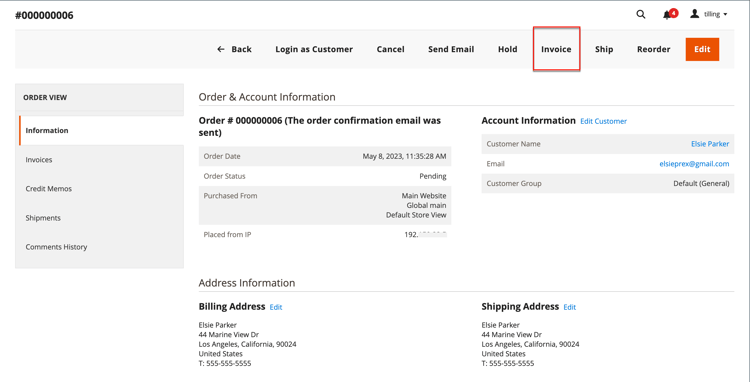Edit the Shipping Address

[x=570, y=307]
